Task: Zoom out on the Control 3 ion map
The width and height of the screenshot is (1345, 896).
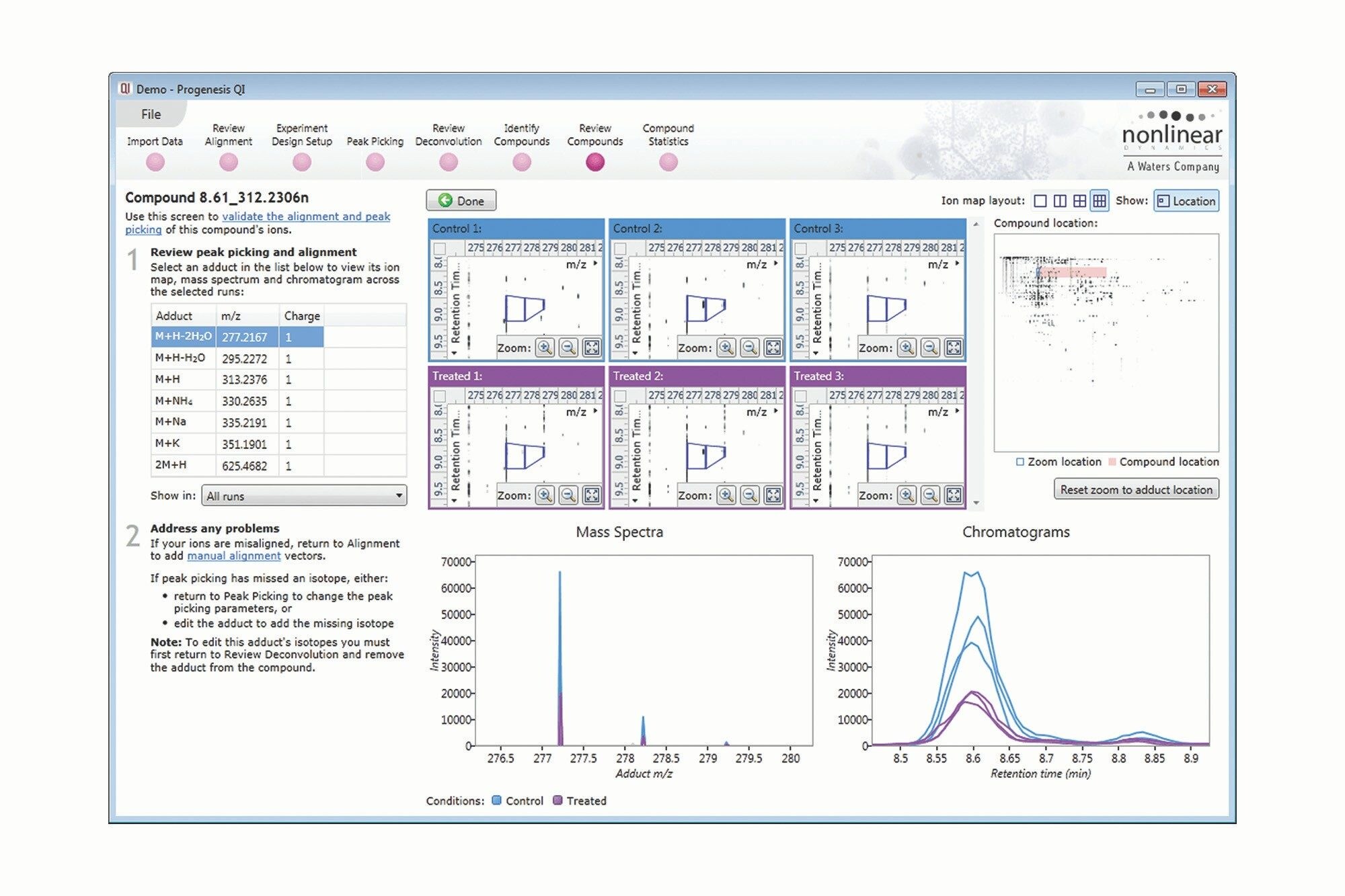Action: click(930, 348)
